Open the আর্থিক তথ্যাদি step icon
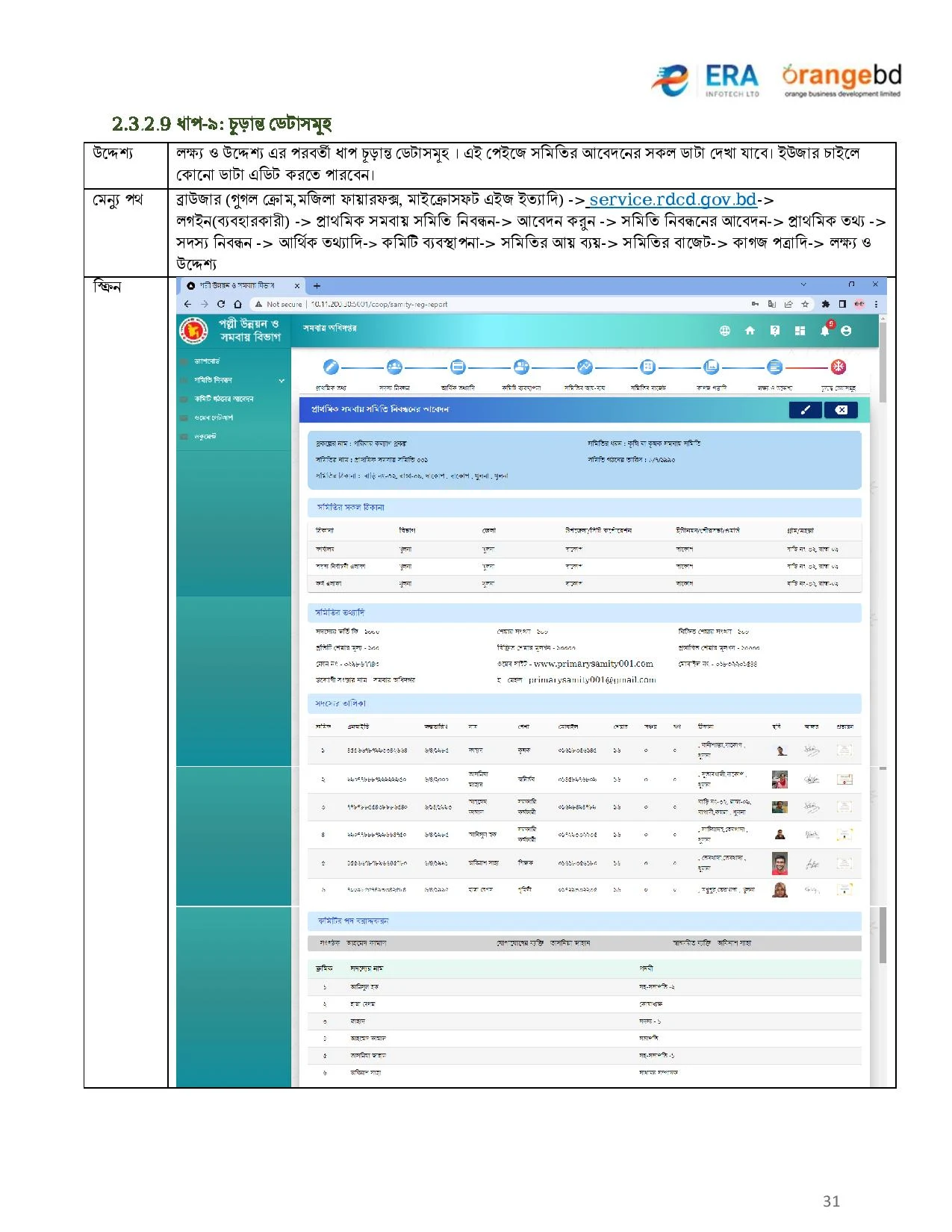This screenshot has height=1232, width=952. click(x=458, y=367)
